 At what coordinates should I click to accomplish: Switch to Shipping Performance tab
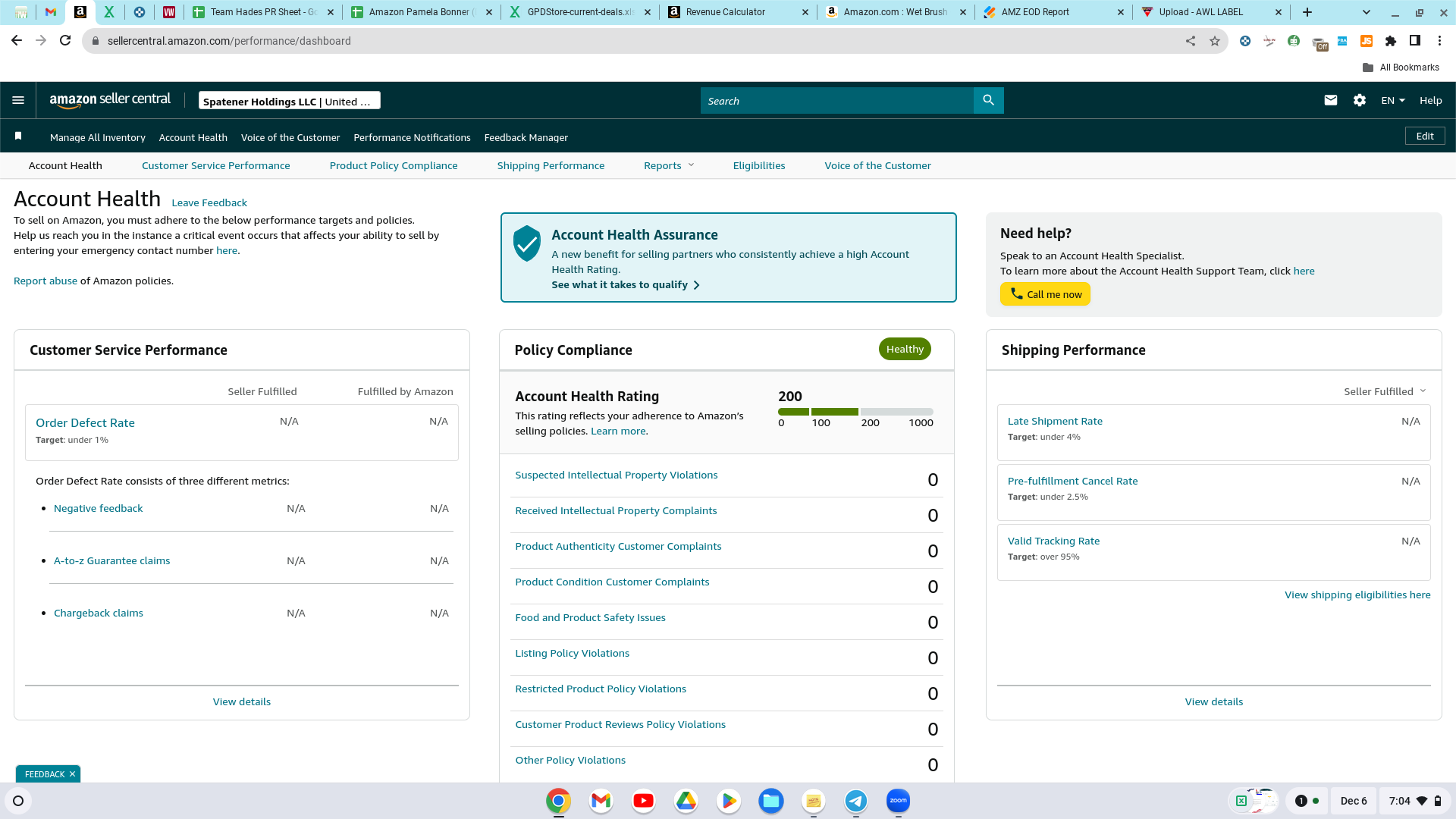click(551, 165)
